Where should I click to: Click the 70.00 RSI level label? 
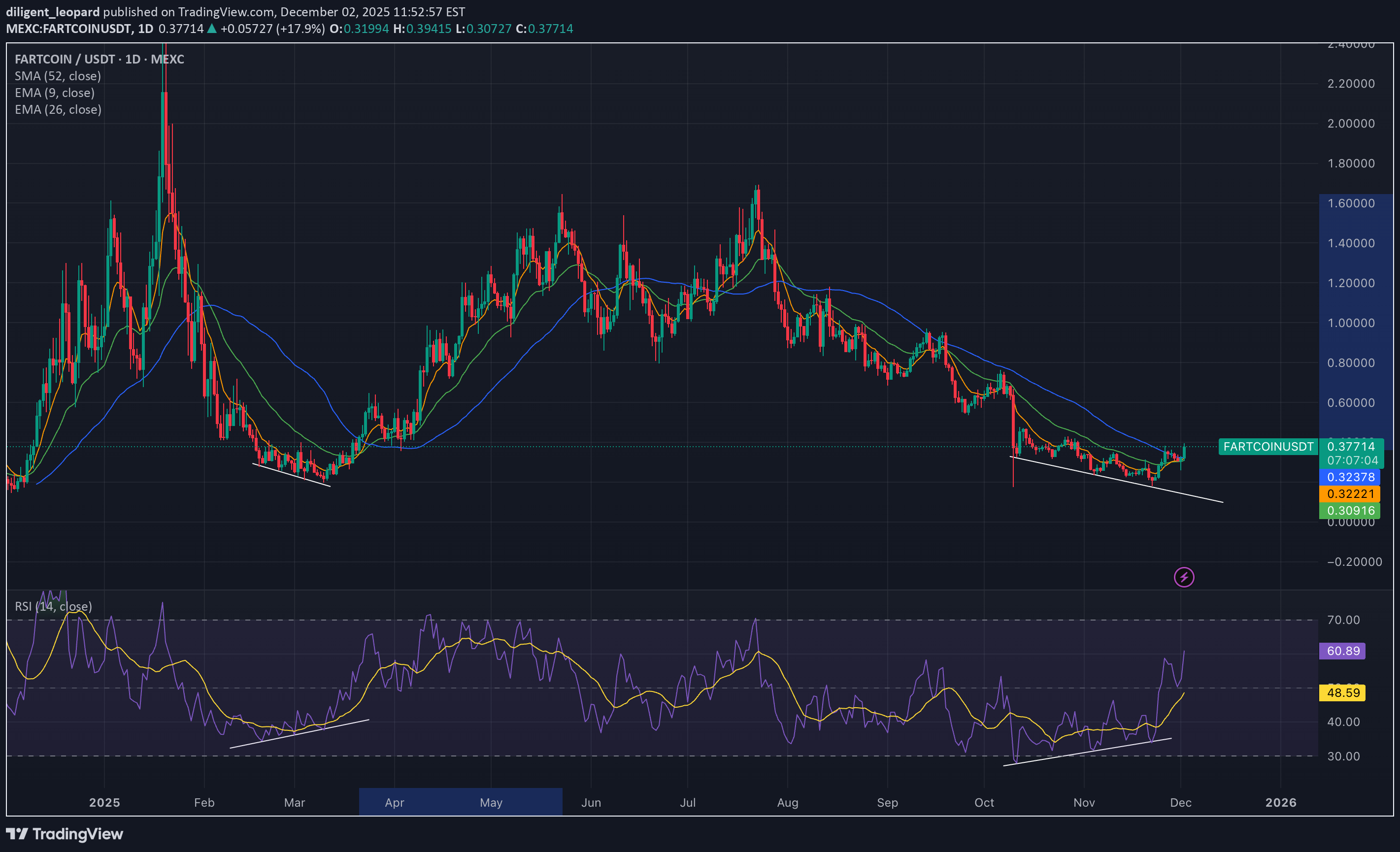(x=1343, y=620)
